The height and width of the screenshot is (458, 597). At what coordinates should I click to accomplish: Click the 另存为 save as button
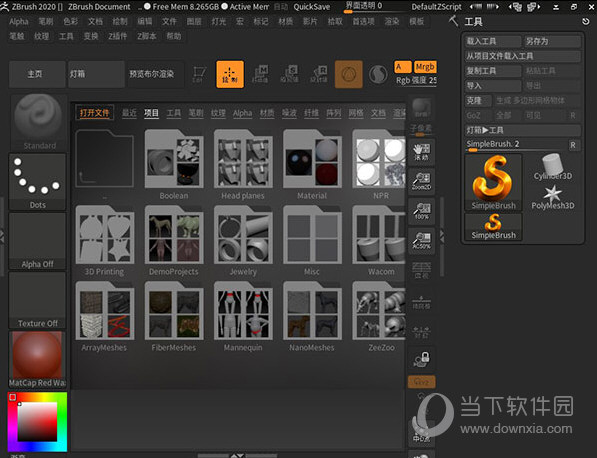click(x=552, y=41)
